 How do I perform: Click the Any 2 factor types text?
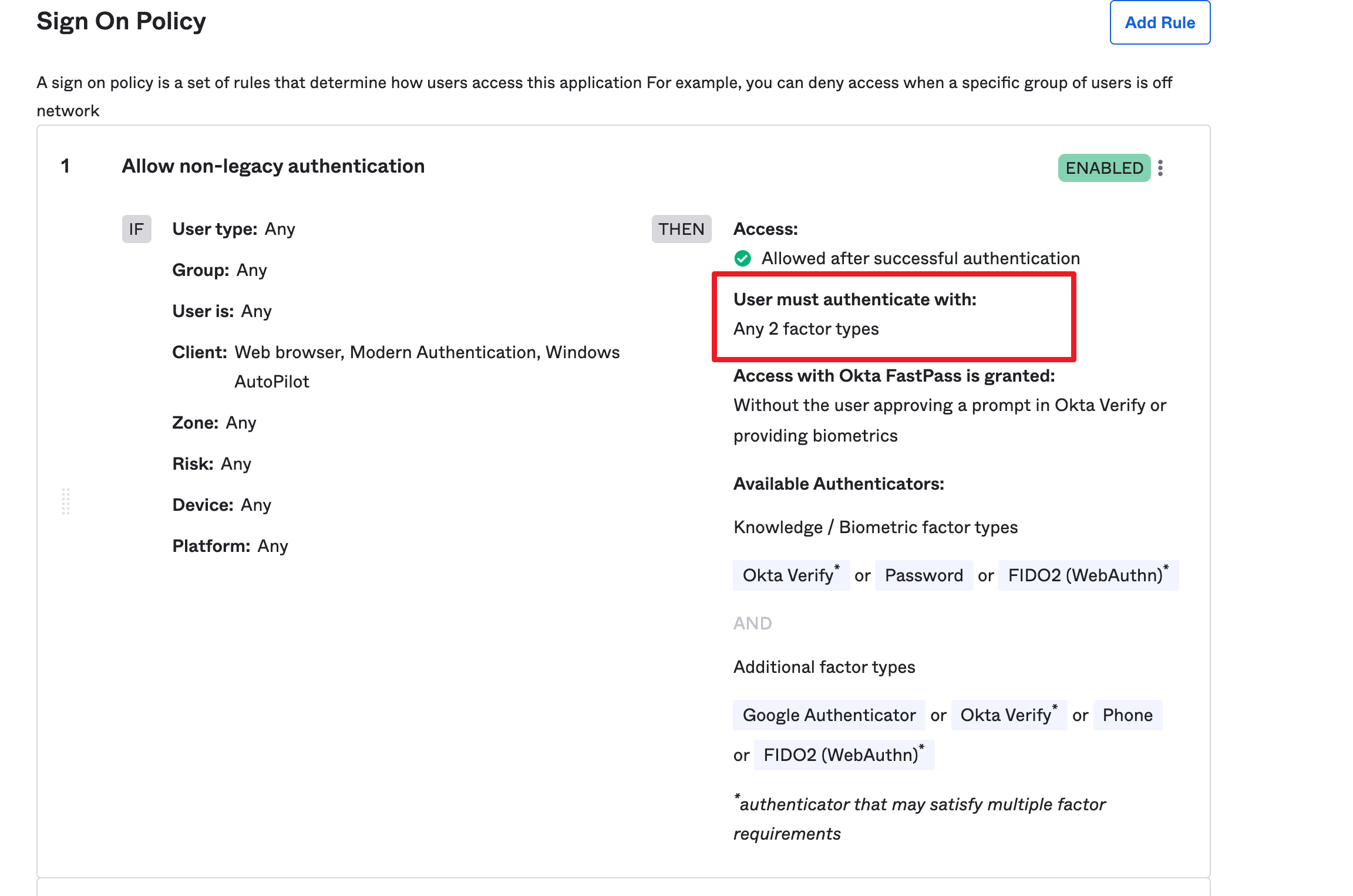(806, 329)
